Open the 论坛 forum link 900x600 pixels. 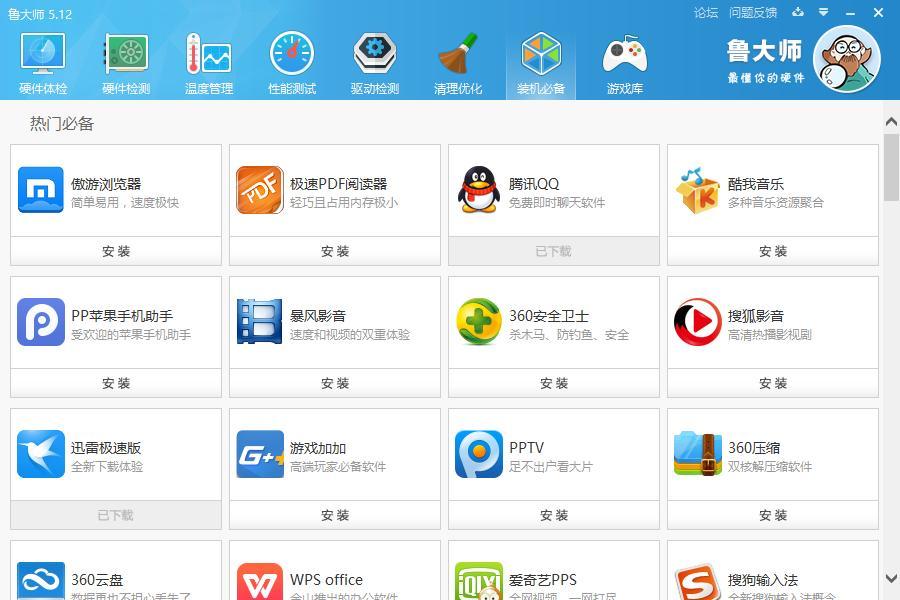705,13
